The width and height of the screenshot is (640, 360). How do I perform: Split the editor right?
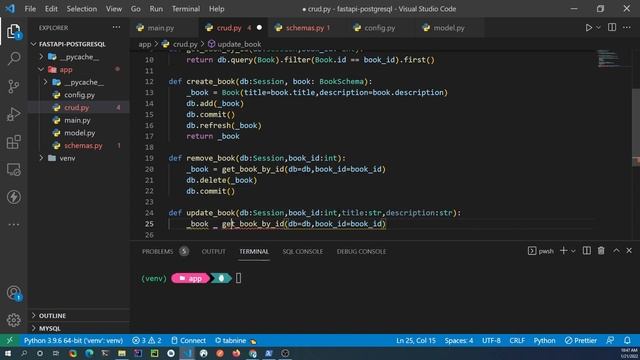point(612,27)
